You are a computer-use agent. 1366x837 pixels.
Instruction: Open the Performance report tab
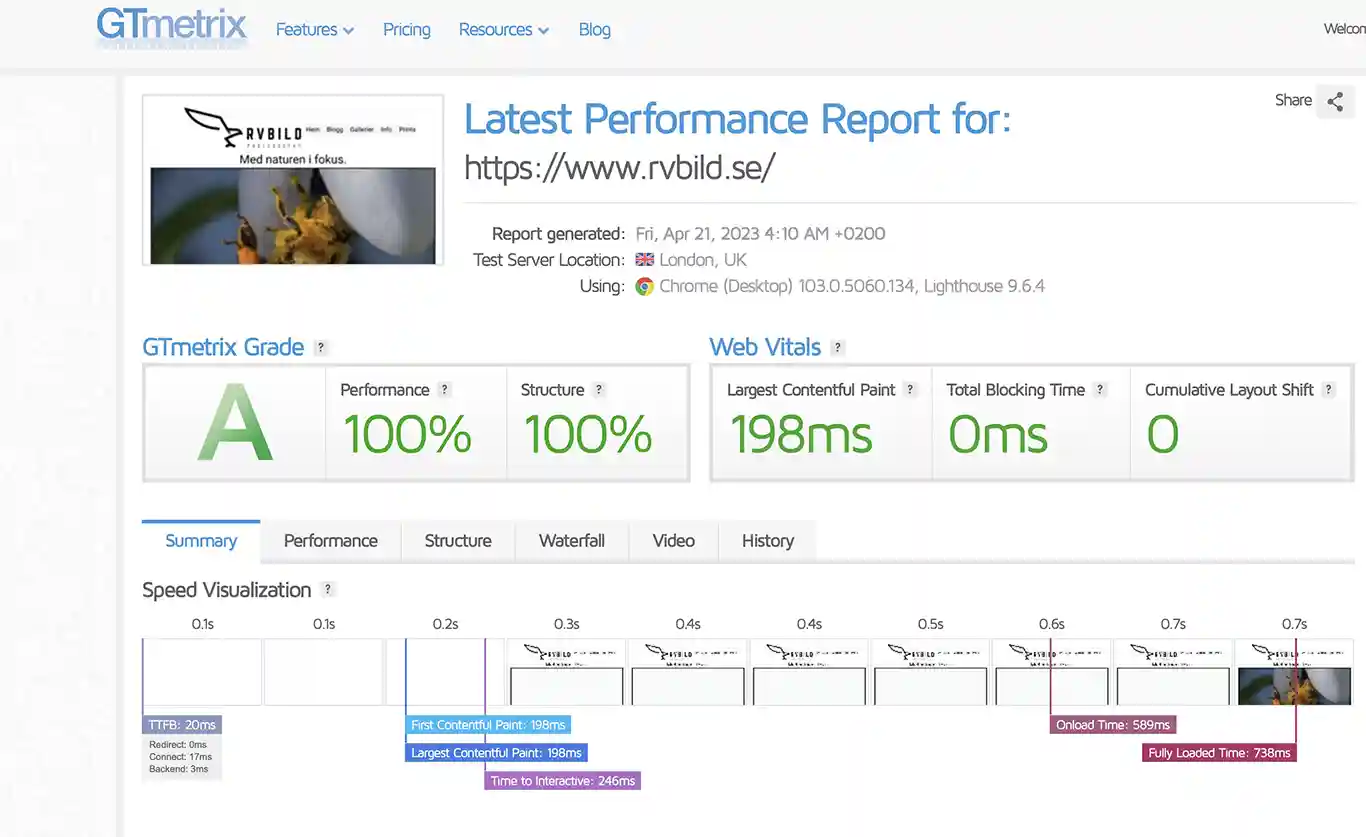[x=331, y=541]
